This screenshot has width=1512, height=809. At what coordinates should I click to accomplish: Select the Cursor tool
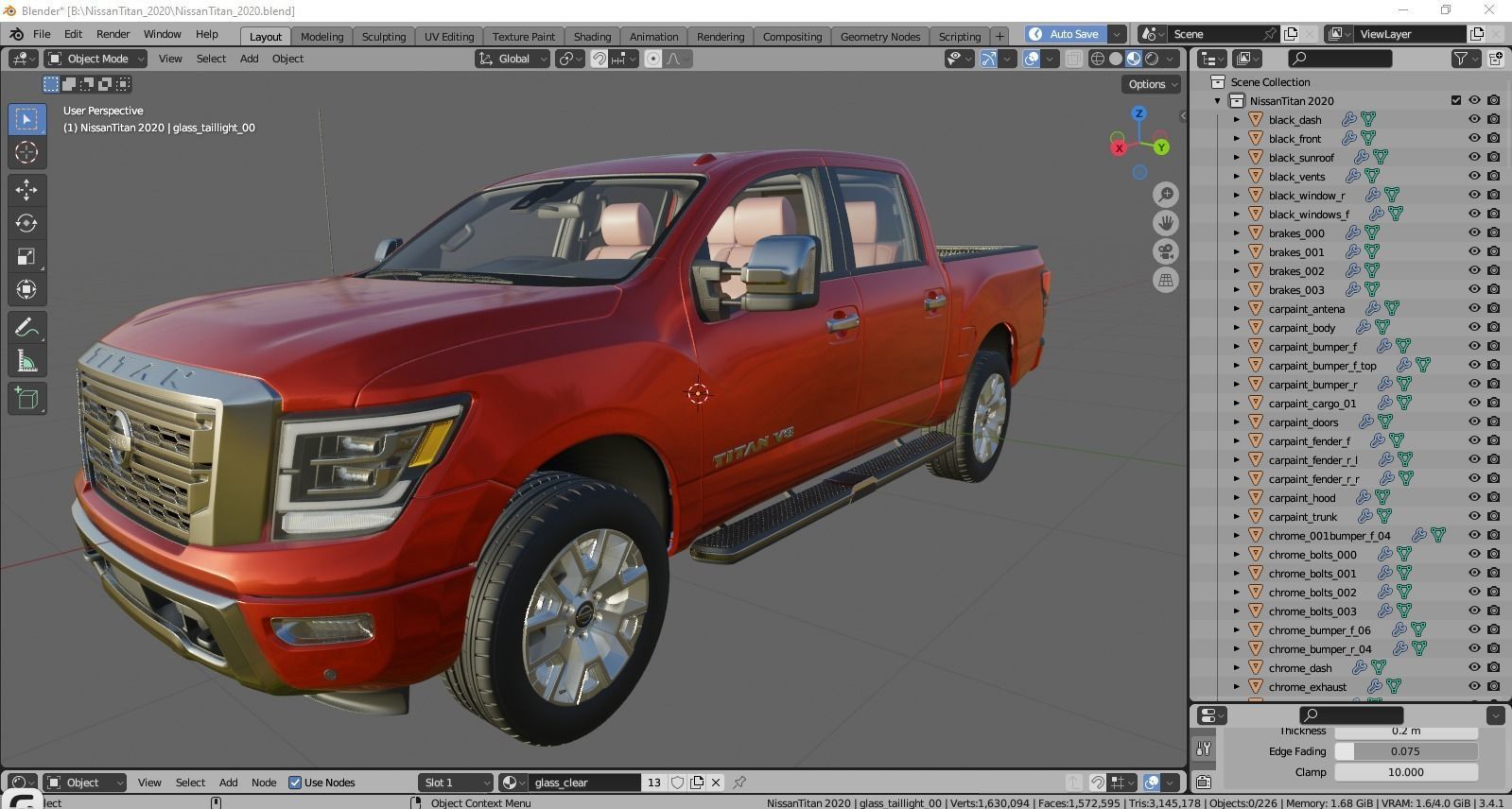(26, 152)
